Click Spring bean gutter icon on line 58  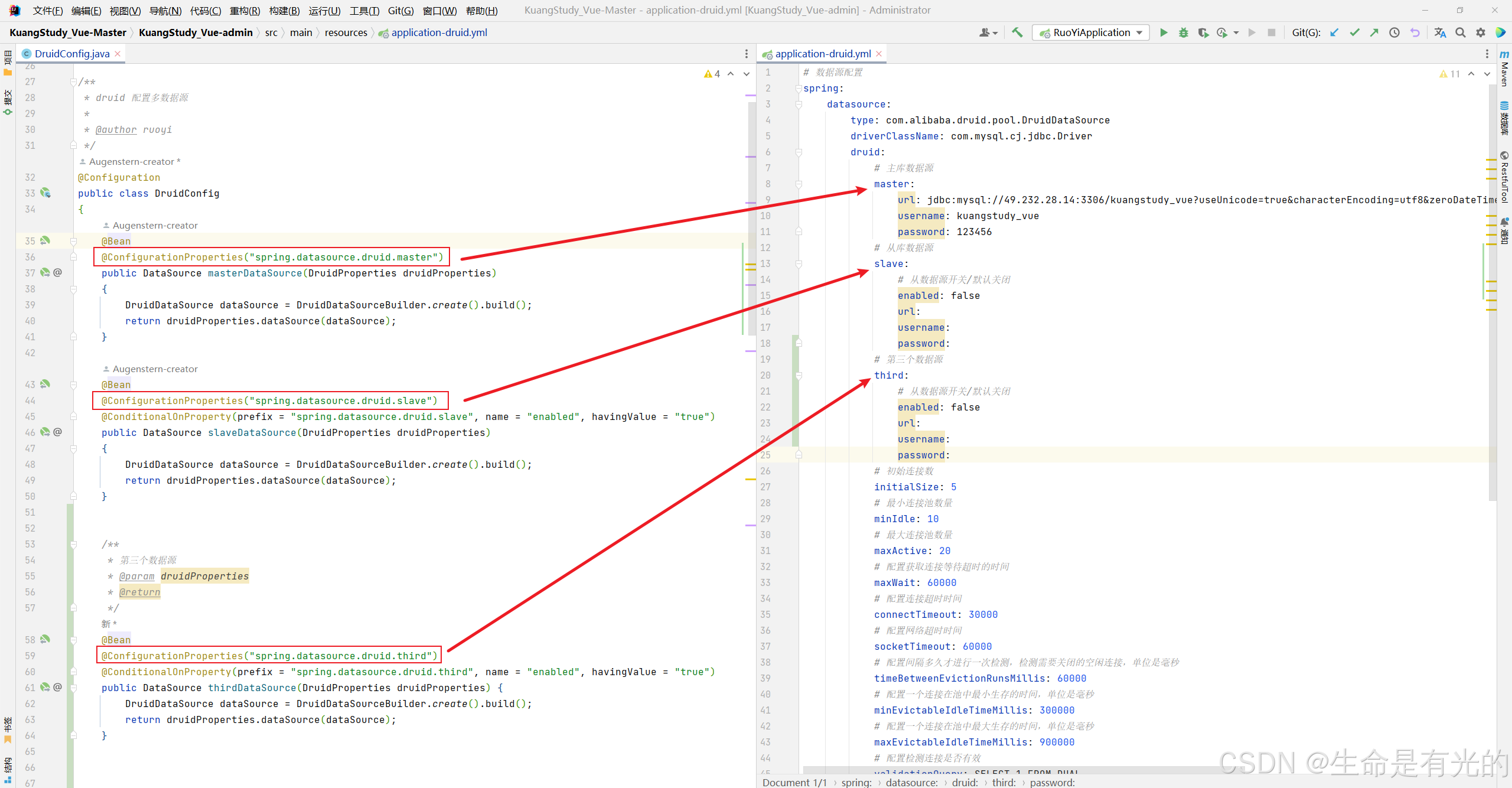point(45,639)
